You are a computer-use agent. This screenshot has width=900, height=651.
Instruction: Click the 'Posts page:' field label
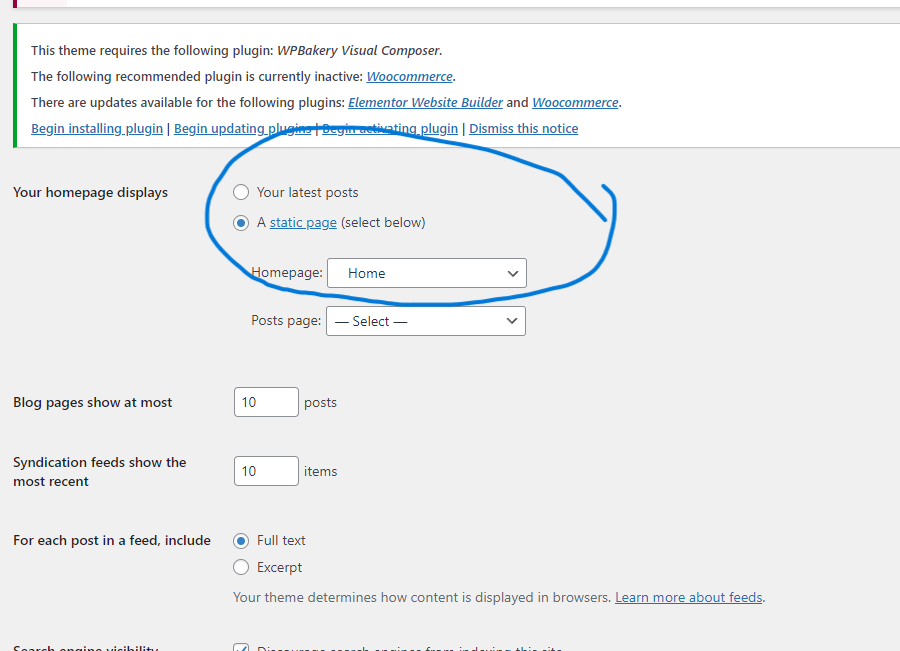(286, 321)
